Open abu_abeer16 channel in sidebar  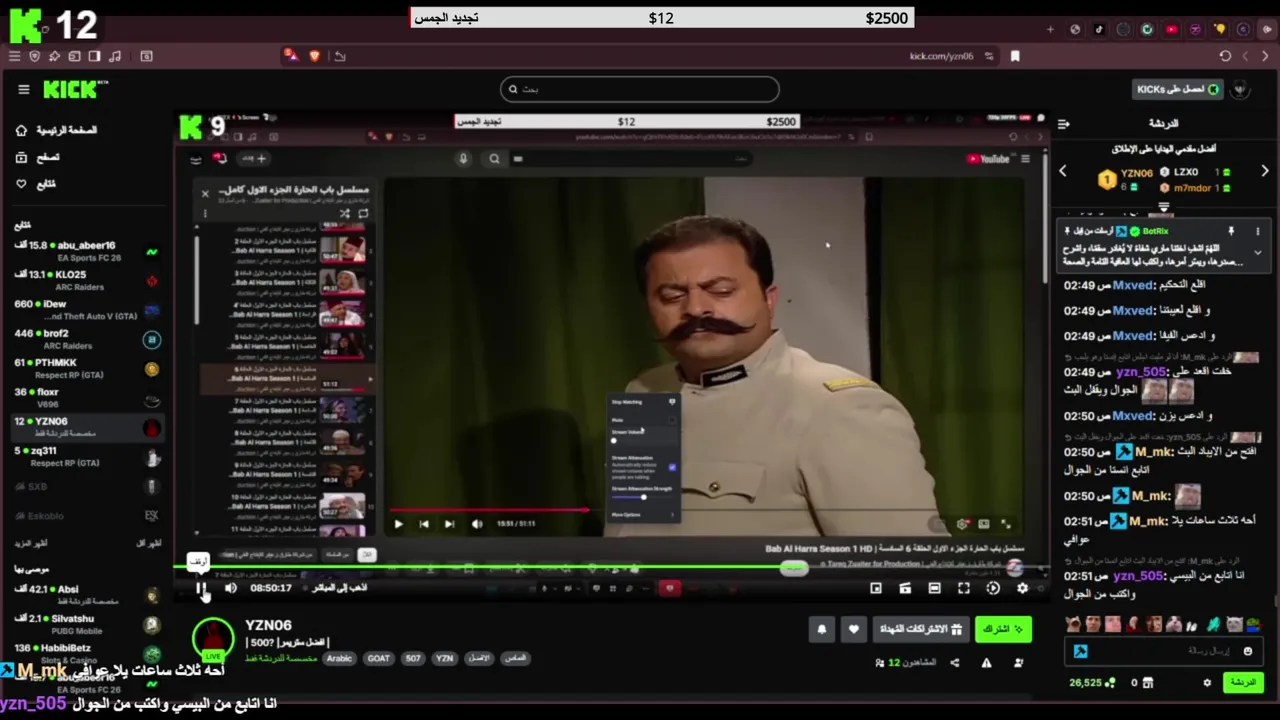87,251
